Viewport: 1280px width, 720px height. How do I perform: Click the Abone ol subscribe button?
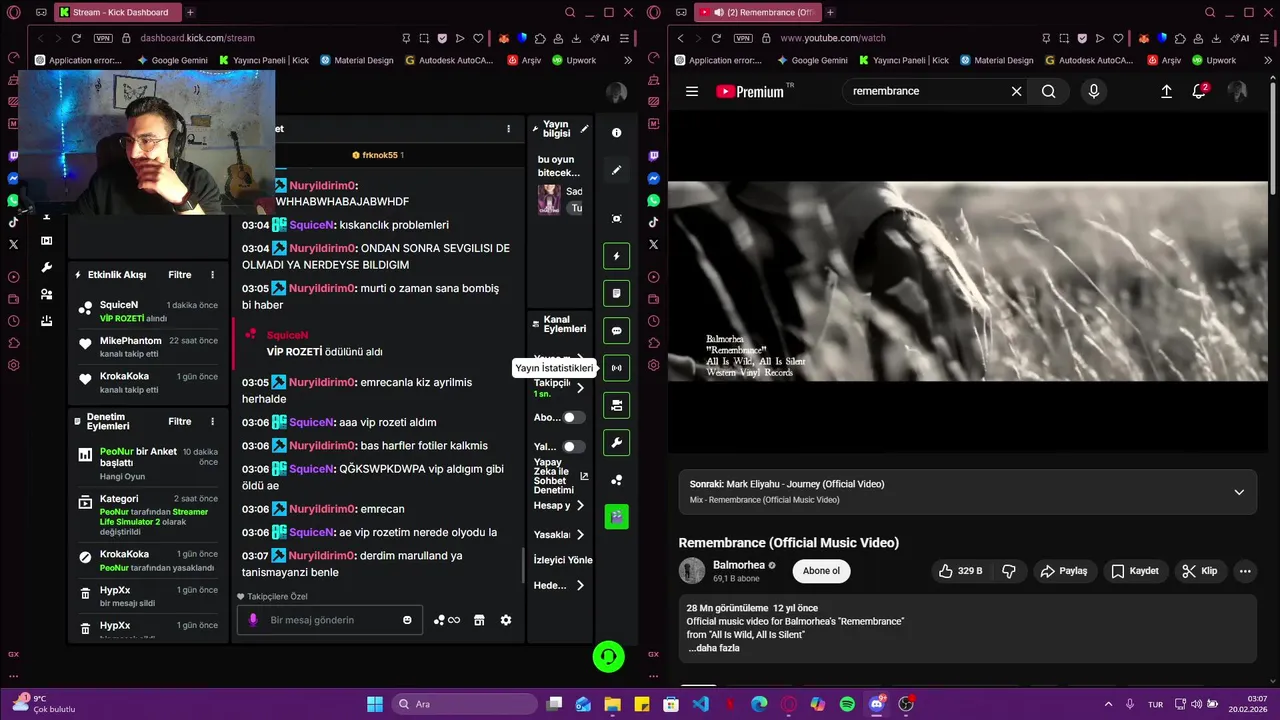821,571
